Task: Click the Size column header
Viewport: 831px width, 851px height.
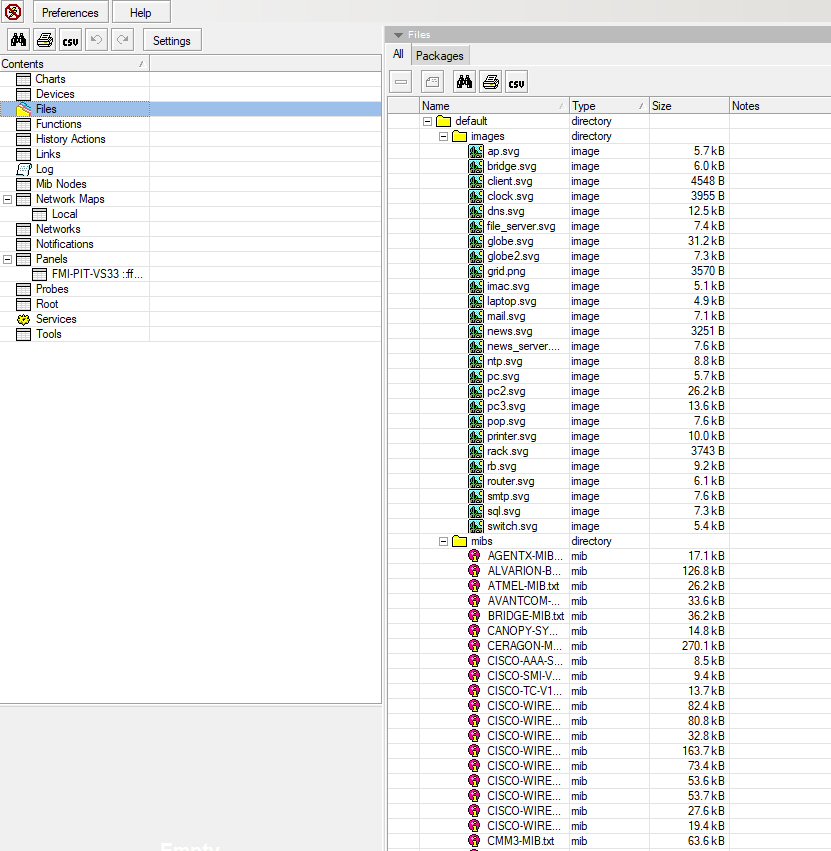Action: pos(689,106)
